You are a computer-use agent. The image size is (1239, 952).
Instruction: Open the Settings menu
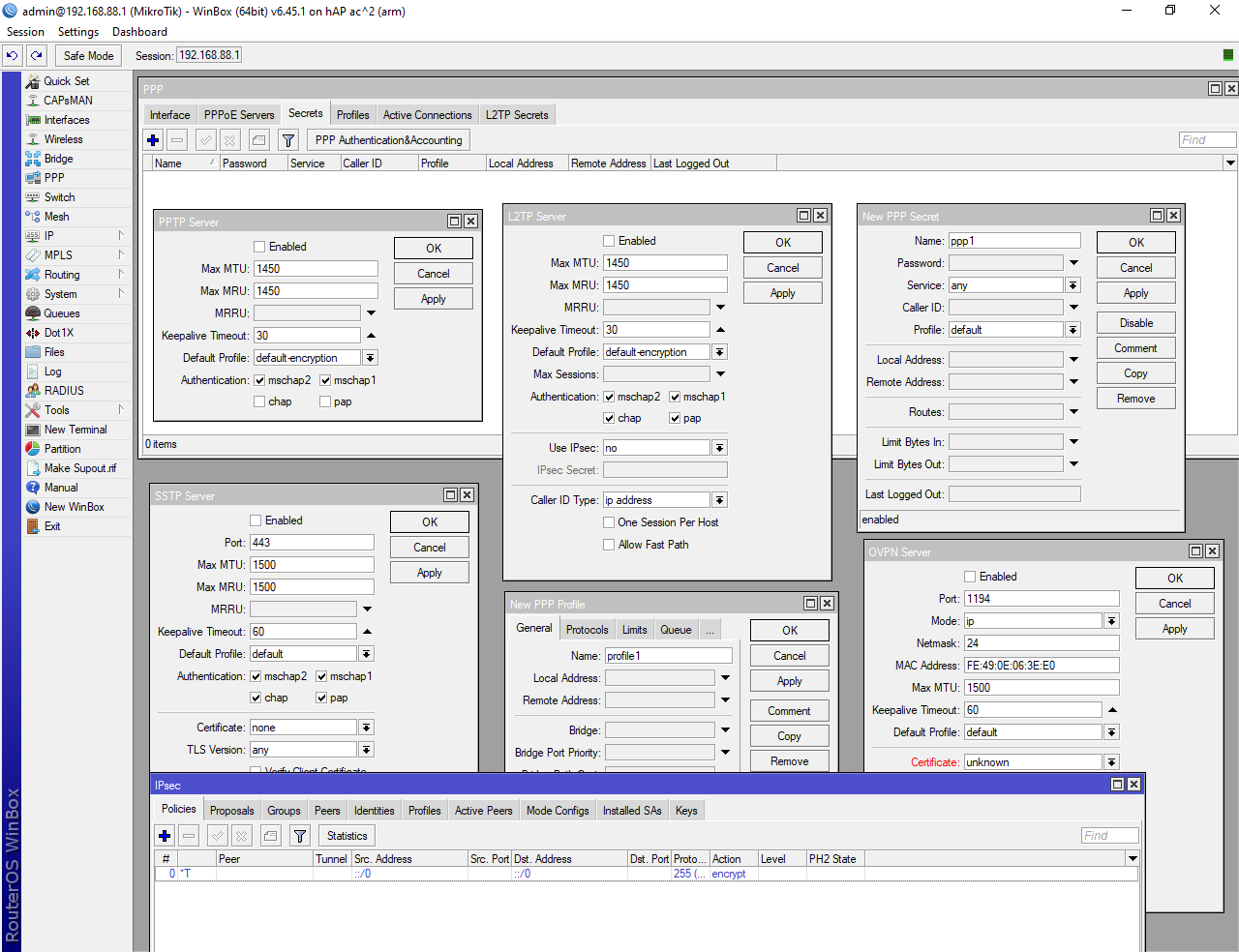click(77, 32)
